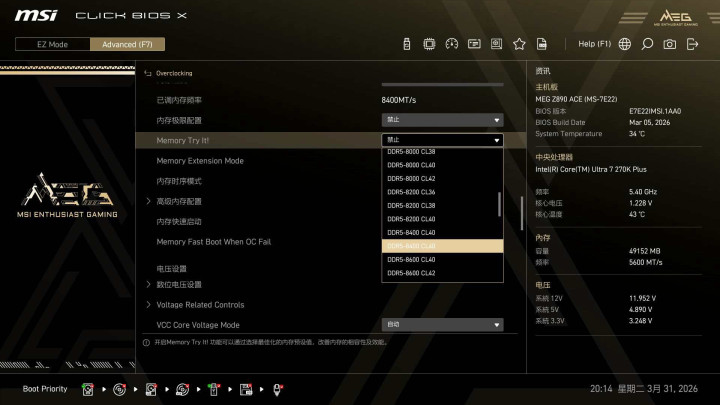Click the Intel Core Ultra 7 processor name

coord(591,169)
